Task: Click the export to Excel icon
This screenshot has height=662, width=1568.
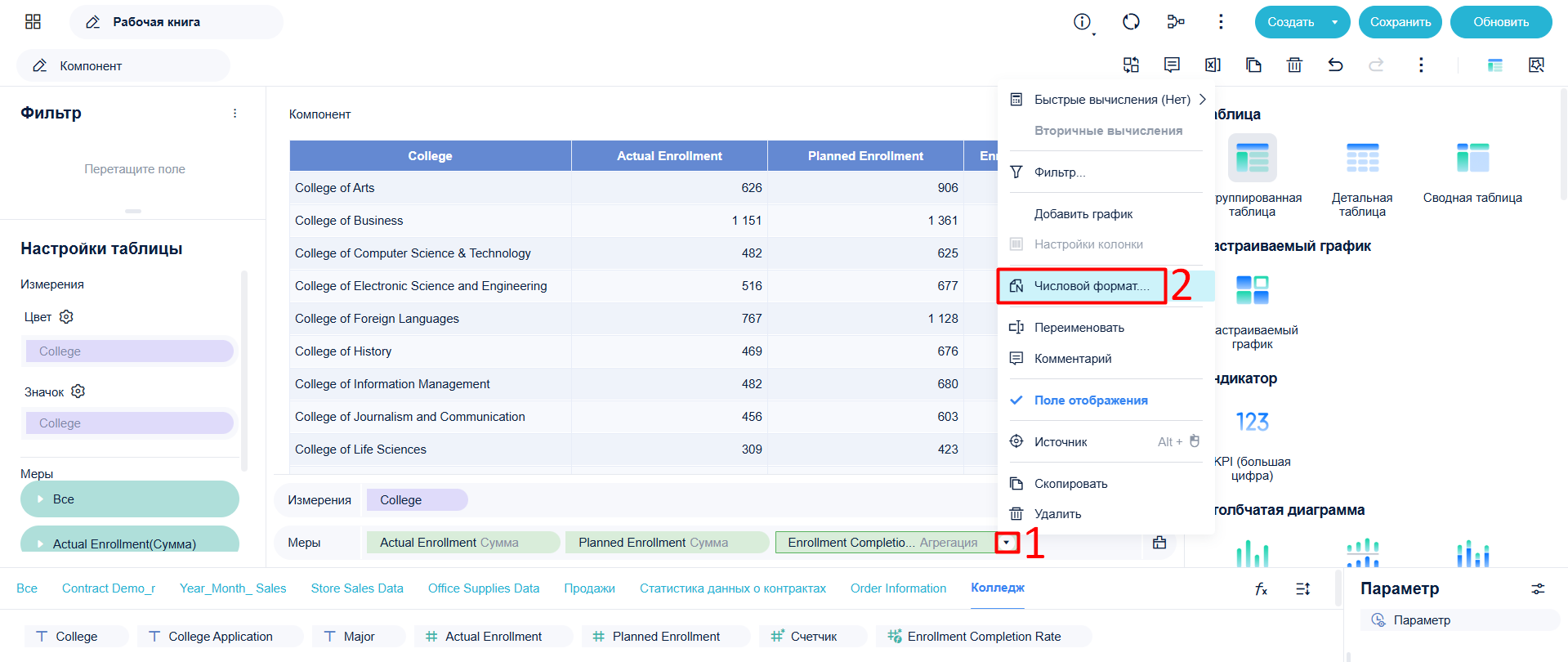Action: [x=1213, y=65]
